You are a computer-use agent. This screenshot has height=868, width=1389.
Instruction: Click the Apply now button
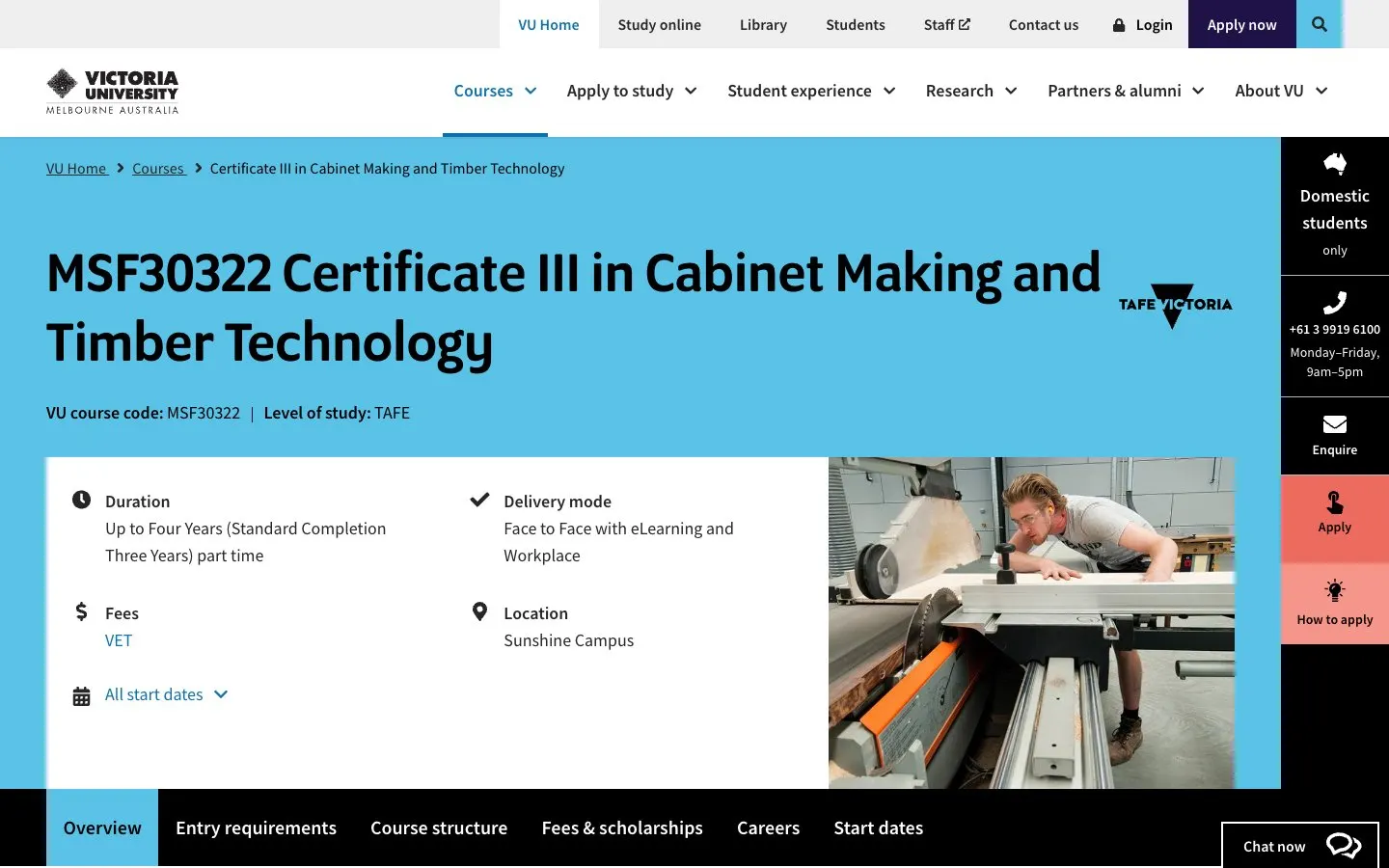click(1242, 24)
